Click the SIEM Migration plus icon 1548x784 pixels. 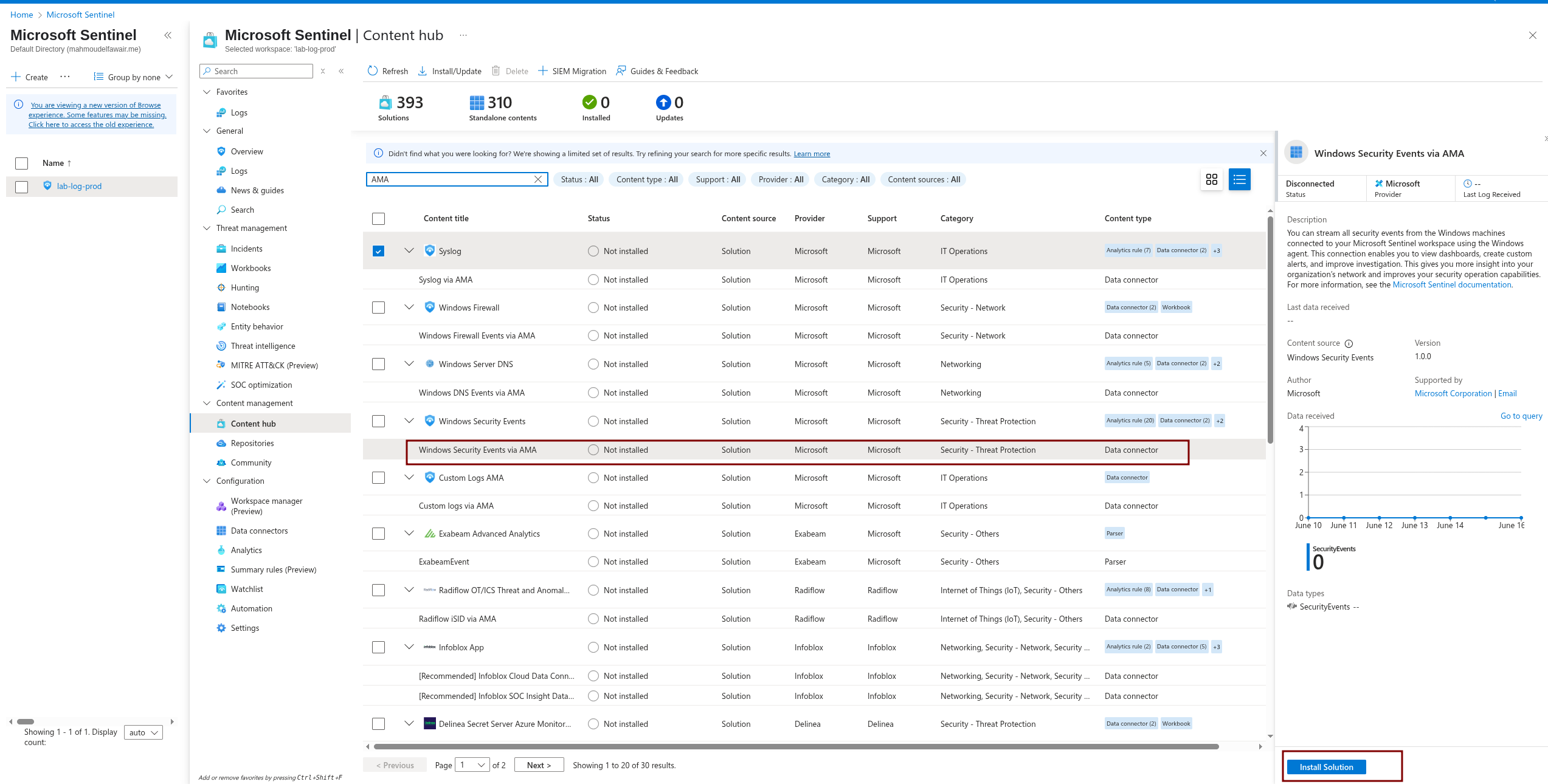click(543, 71)
